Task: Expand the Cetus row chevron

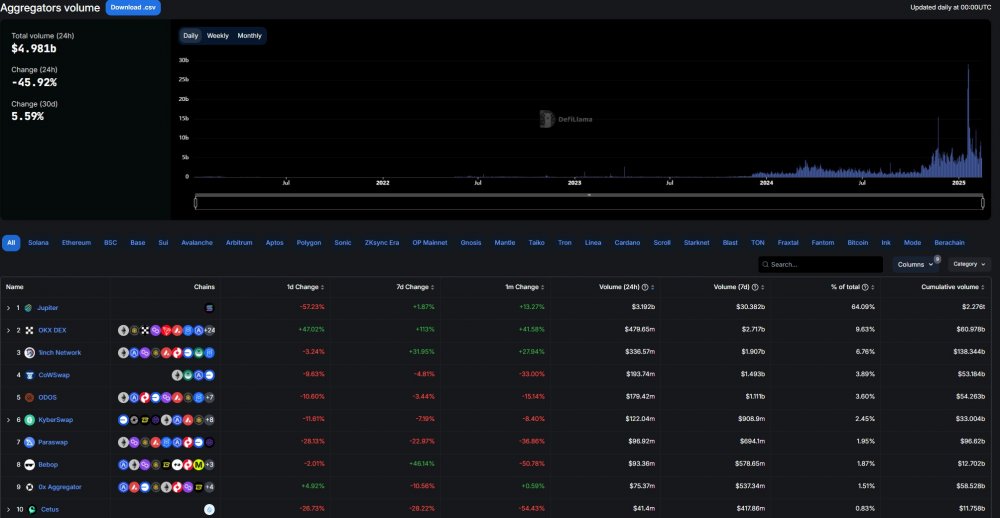Action: point(8,510)
